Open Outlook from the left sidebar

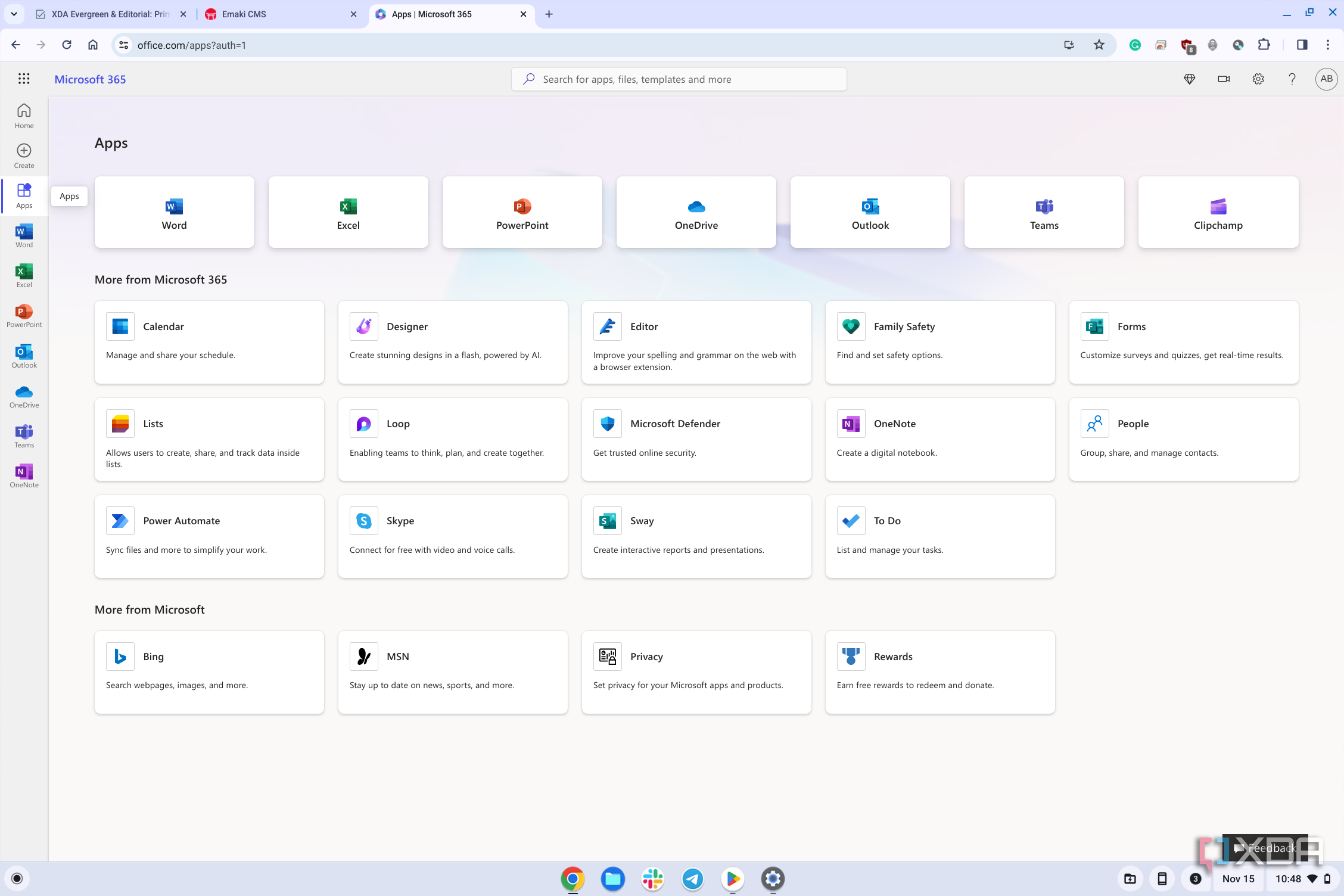24,356
